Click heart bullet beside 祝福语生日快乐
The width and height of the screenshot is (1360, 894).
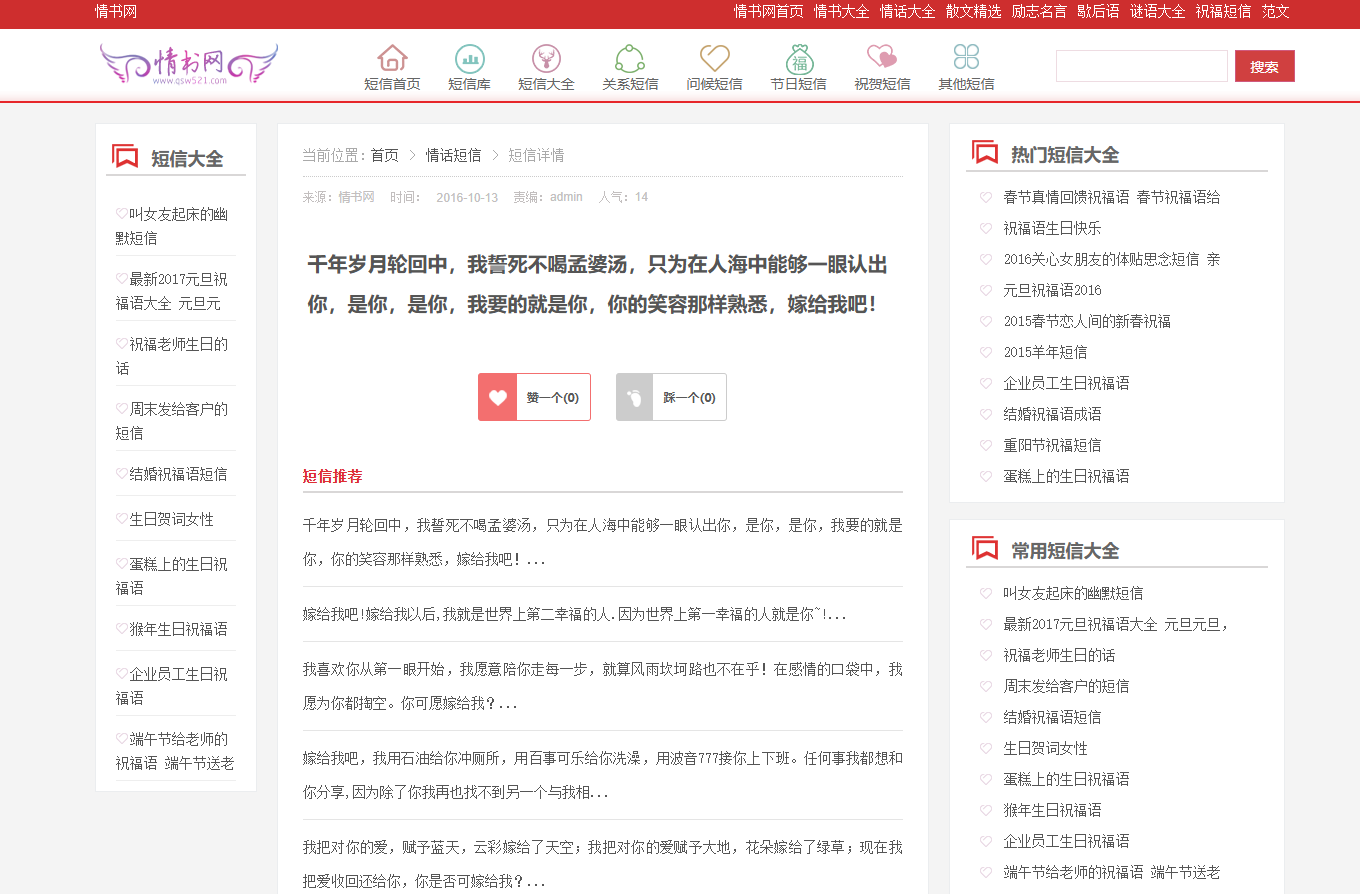pos(986,229)
